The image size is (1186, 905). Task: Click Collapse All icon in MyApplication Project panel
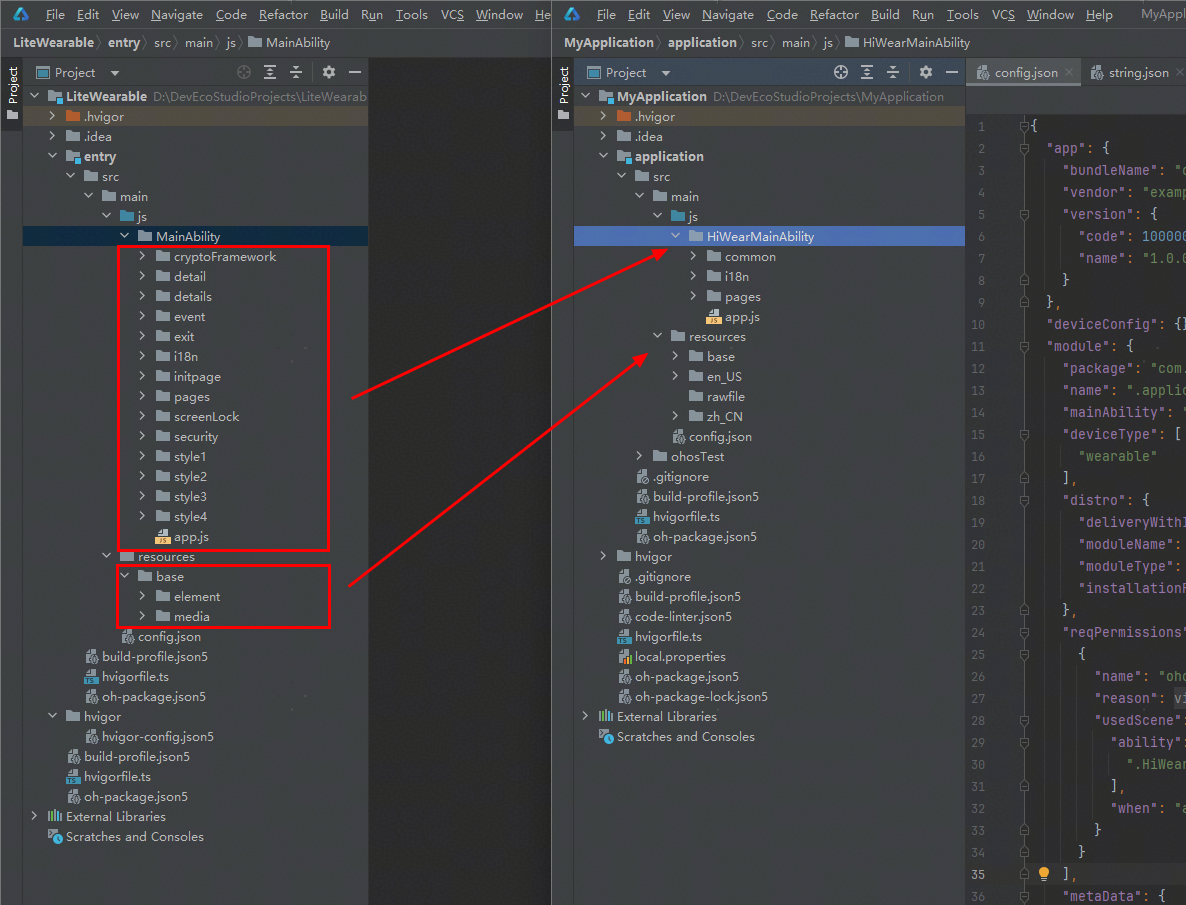[893, 73]
